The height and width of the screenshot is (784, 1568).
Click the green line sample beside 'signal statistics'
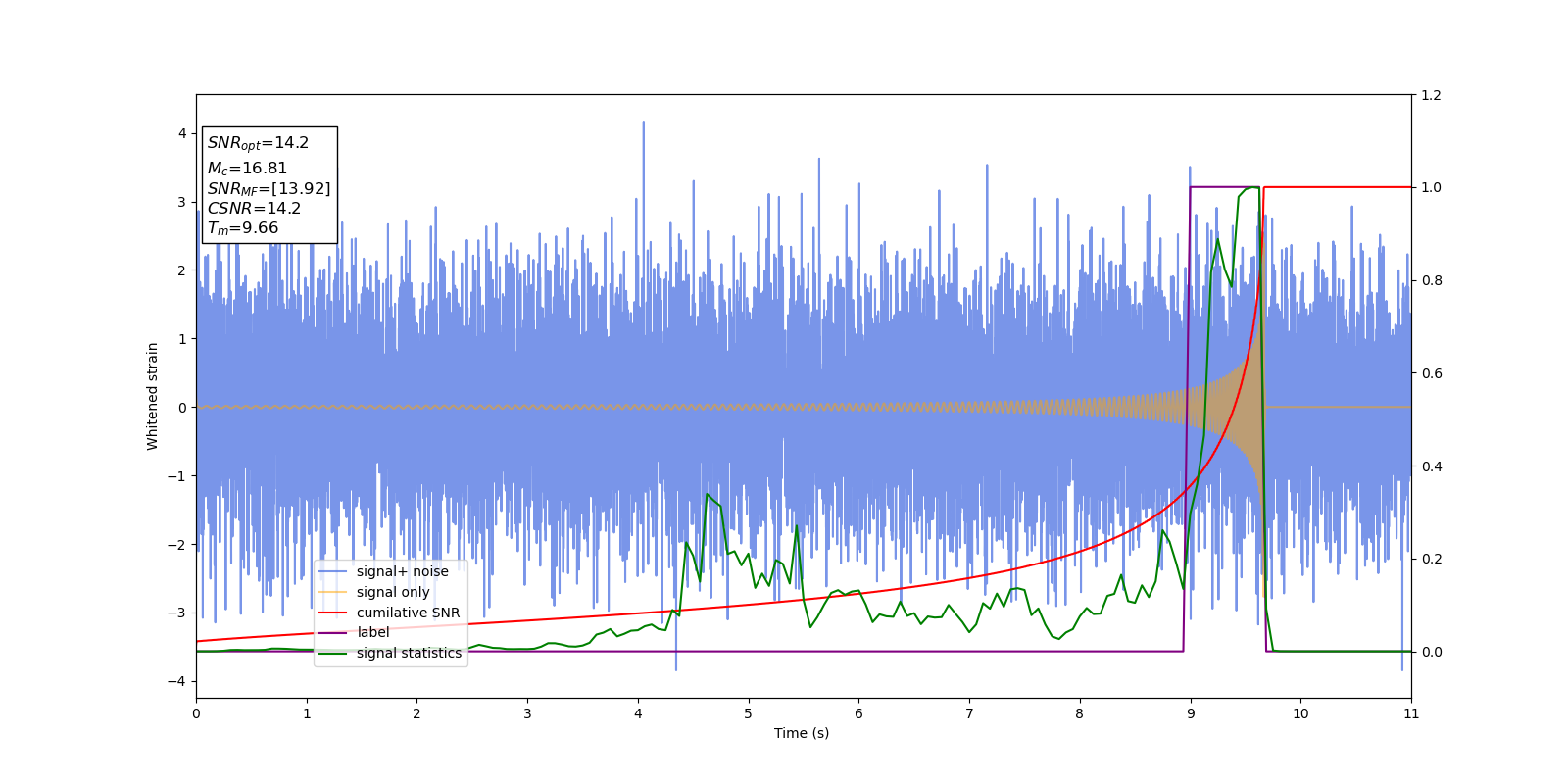(333, 654)
